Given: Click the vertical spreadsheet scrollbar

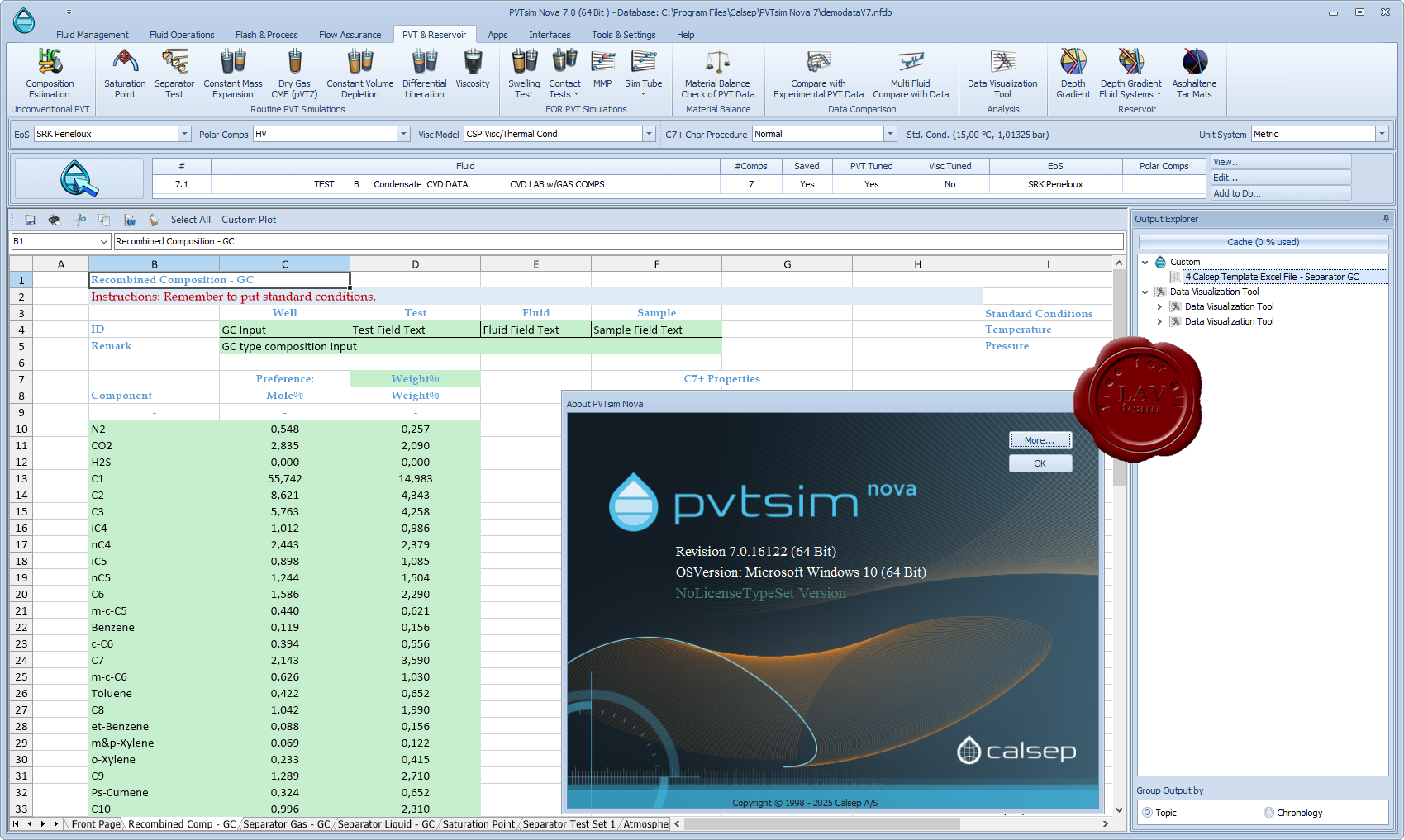Looking at the screenshot, I should point(1119,378).
